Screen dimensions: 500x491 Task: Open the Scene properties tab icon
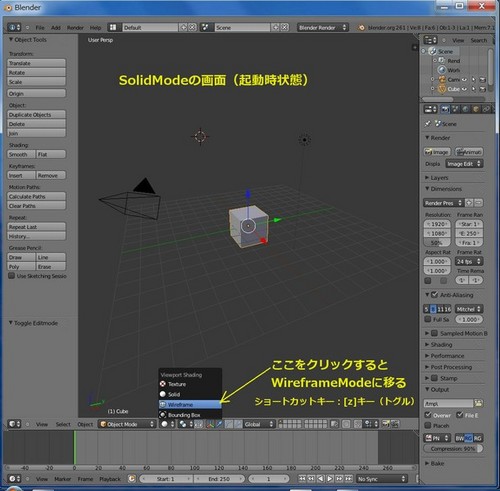(x=455, y=109)
